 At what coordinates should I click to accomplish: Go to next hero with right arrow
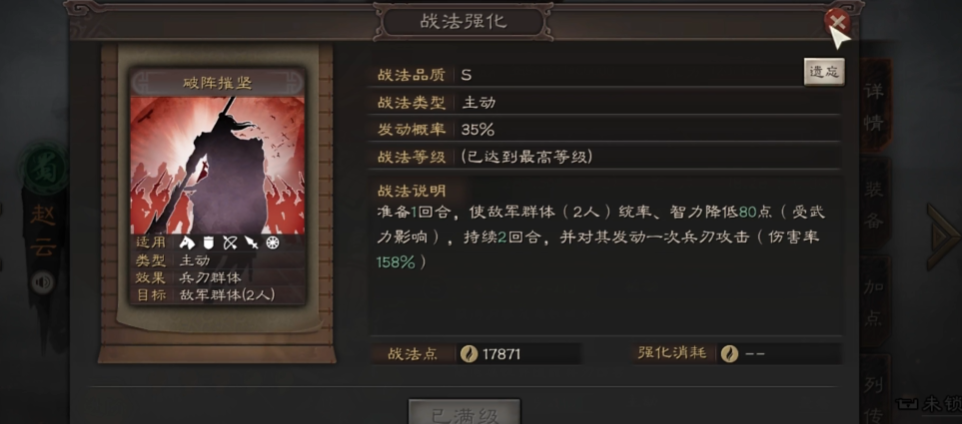943,236
